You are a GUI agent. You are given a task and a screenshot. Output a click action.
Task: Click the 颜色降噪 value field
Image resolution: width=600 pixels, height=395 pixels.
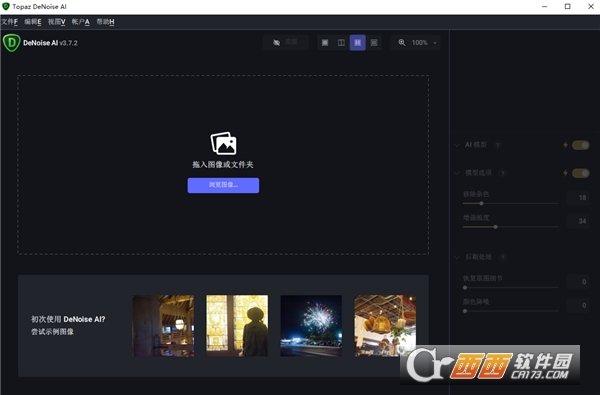point(578,305)
